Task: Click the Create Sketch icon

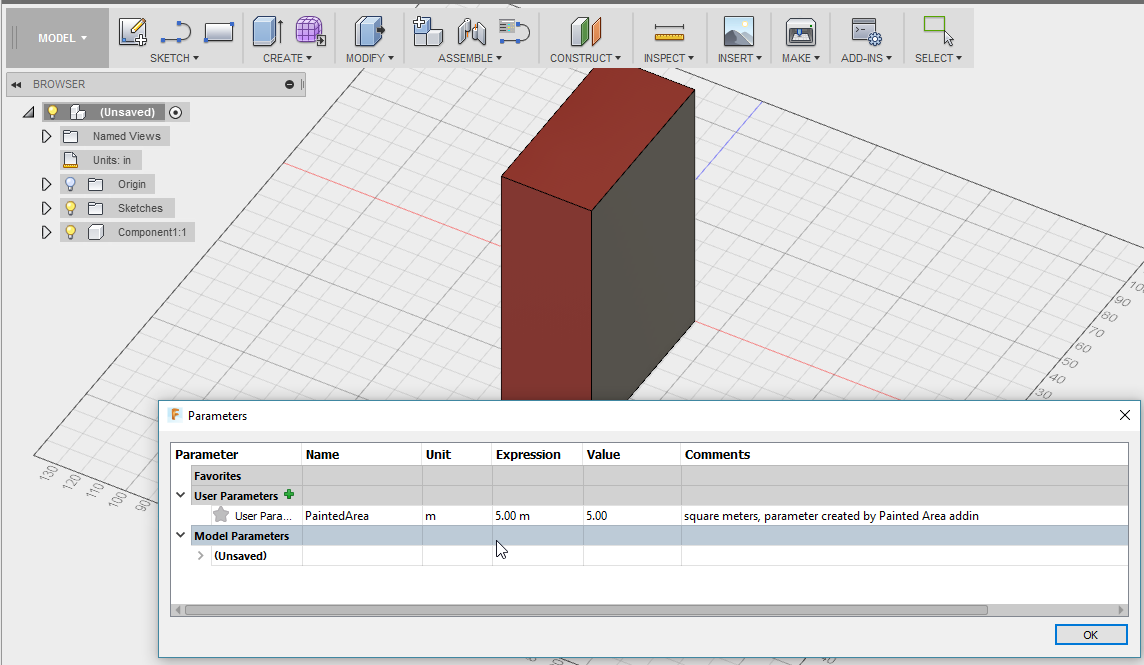Action: [x=133, y=32]
